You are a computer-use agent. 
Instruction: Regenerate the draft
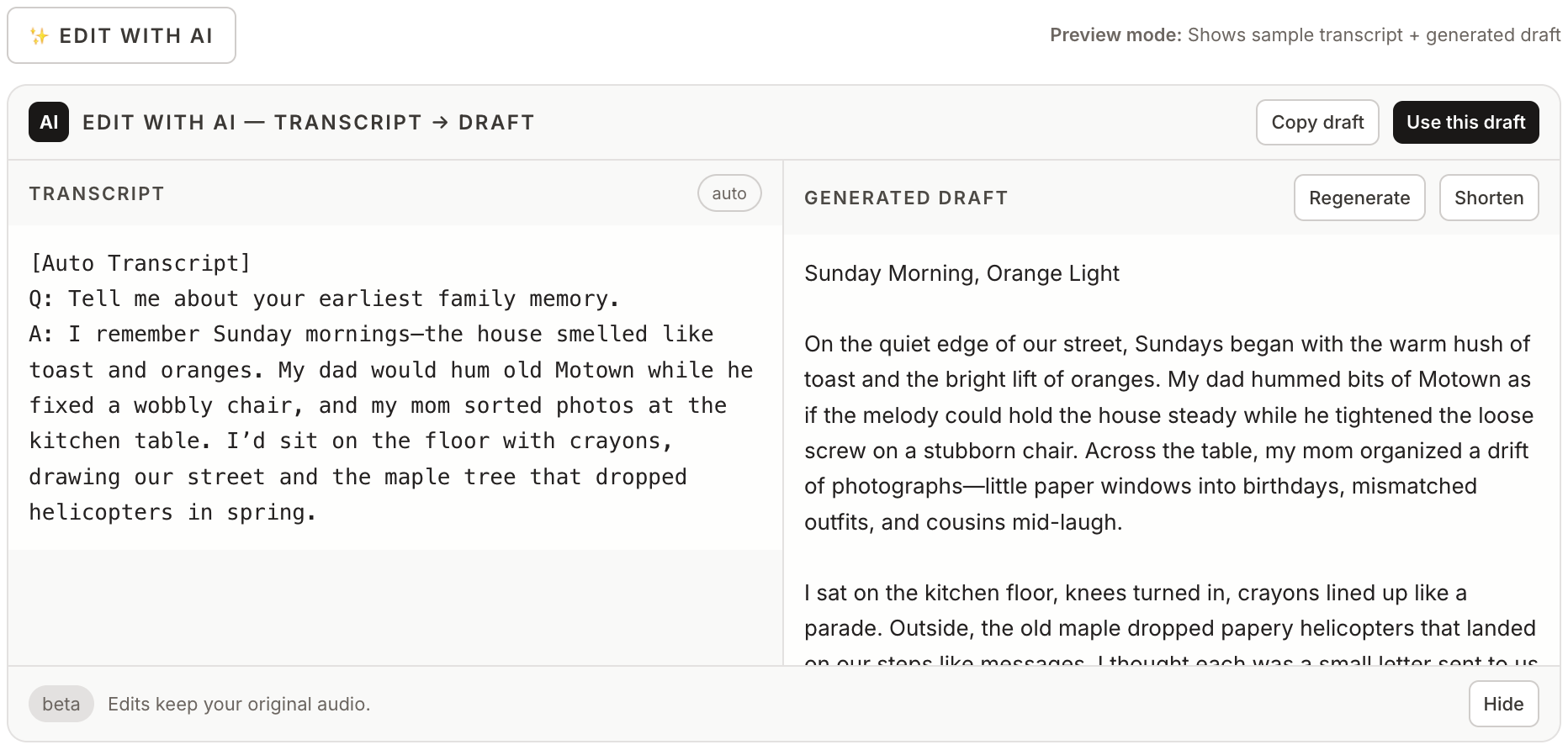pos(1359,198)
